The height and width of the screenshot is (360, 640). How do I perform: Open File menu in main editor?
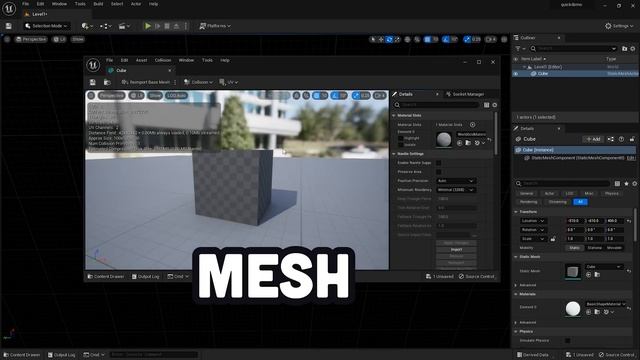(x=25, y=4)
